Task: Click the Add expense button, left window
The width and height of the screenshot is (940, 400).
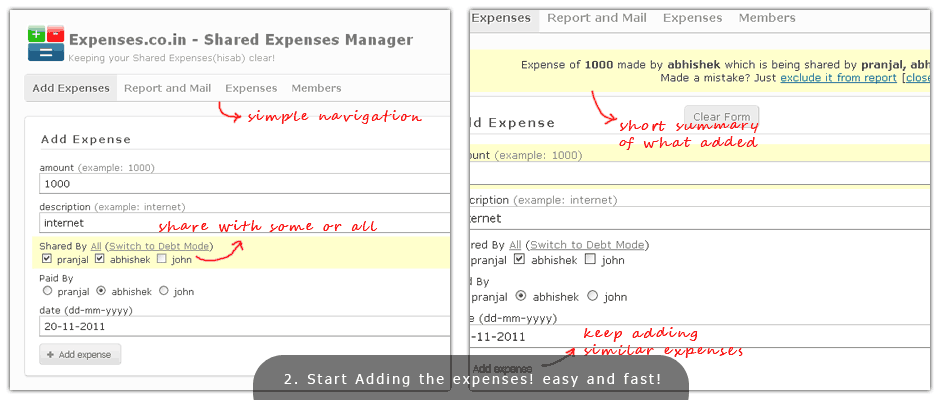Action: pyautogui.click(x=80, y=354)
